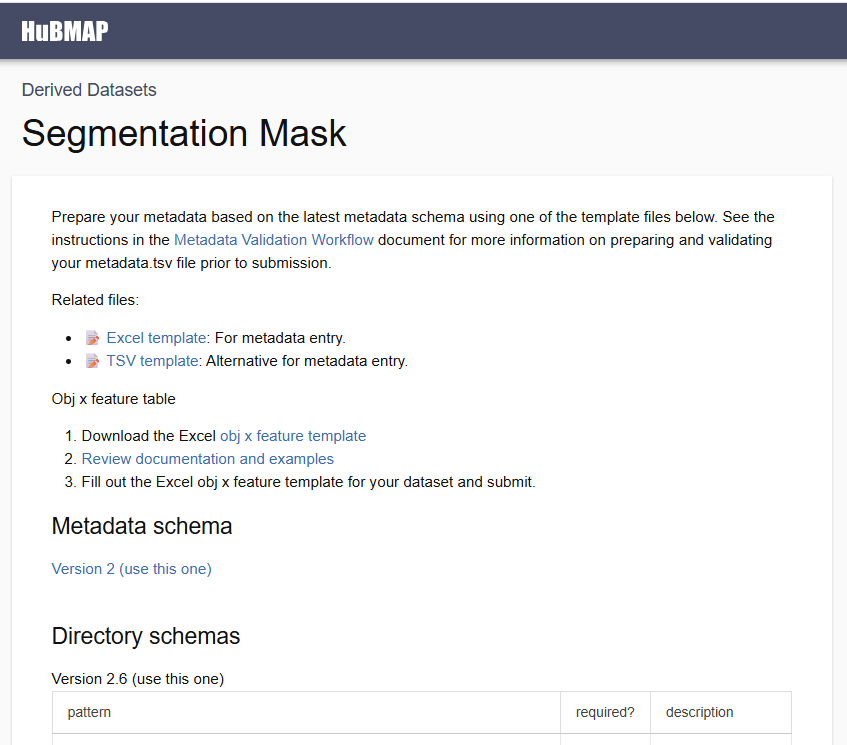Toggle the Version 2.6 directory schema section

coord(138,679)
